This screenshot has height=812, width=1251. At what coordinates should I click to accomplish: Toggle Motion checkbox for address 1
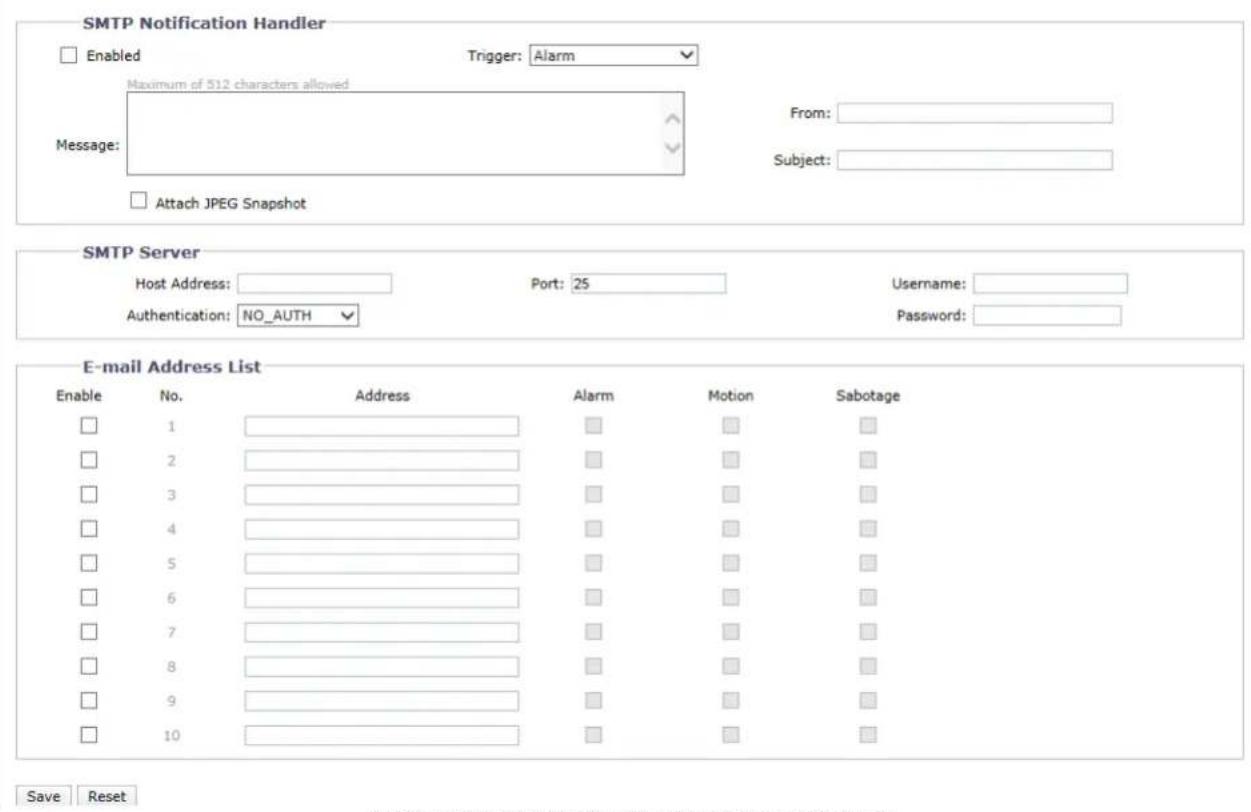[x=731, y=426]
